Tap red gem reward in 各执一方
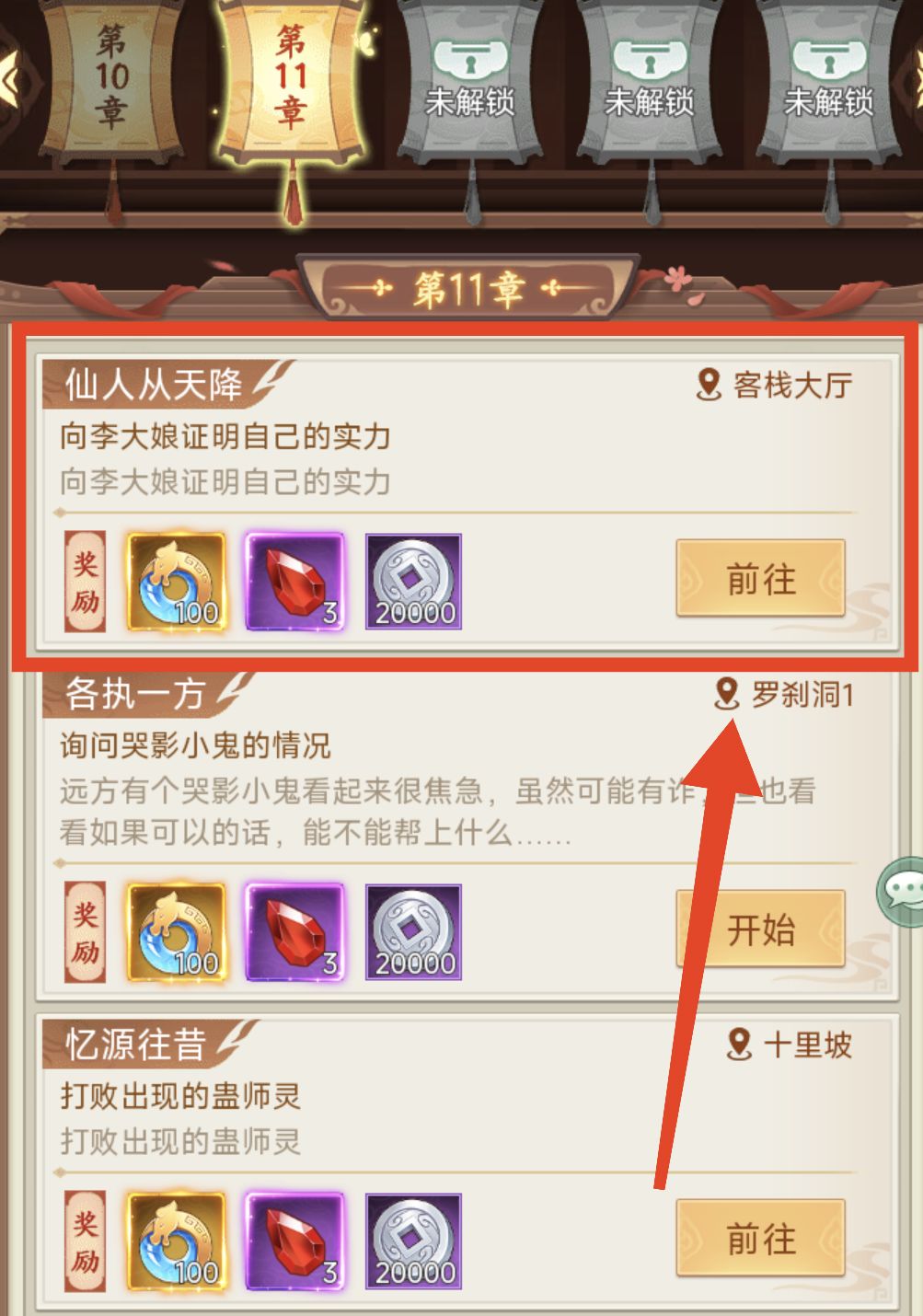Viewport: 923px width, 1316px height. pyautogui.click(x=294, y=931)
